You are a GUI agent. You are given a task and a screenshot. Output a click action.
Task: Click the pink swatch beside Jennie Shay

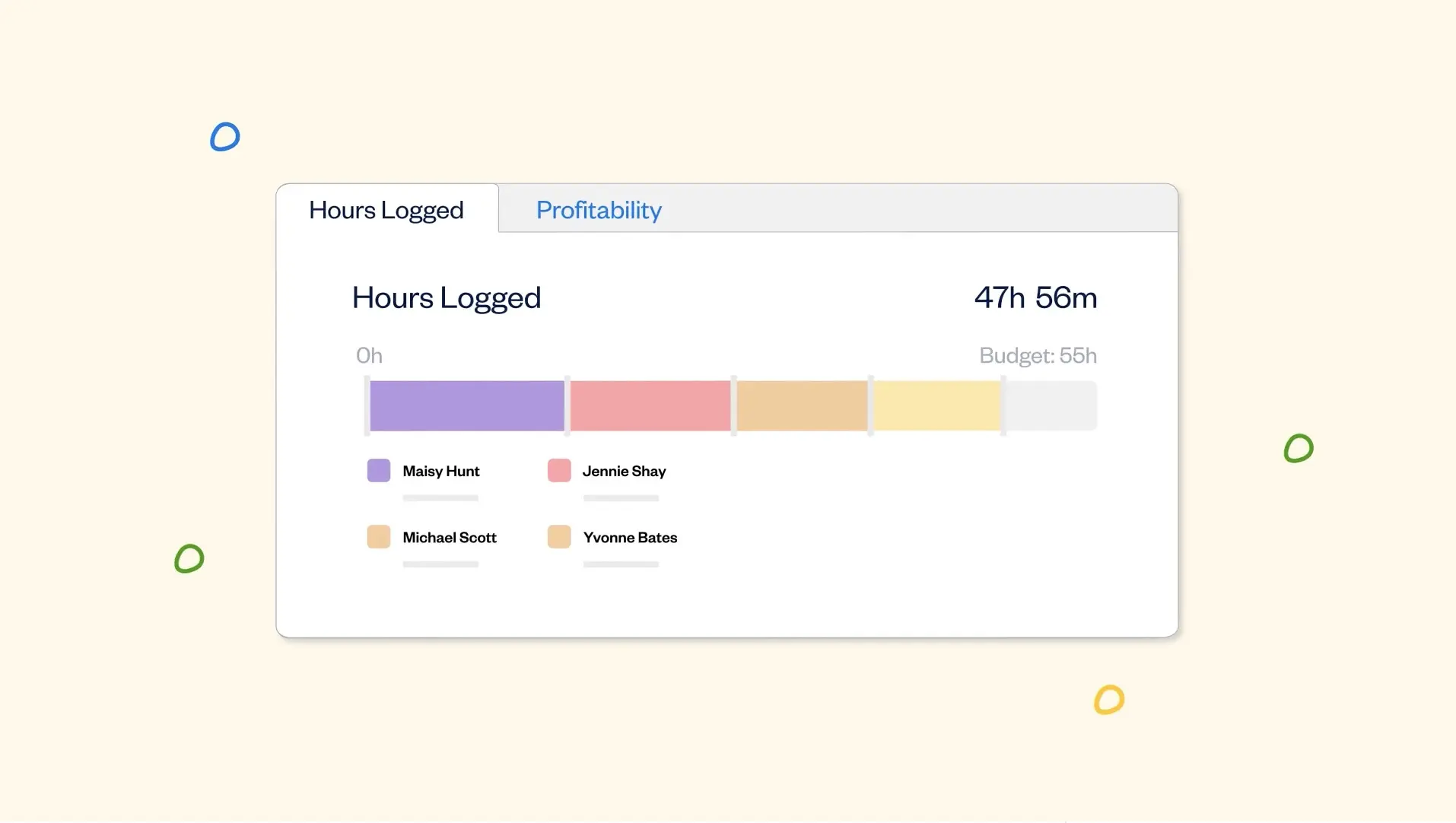(x=559, y=471)
